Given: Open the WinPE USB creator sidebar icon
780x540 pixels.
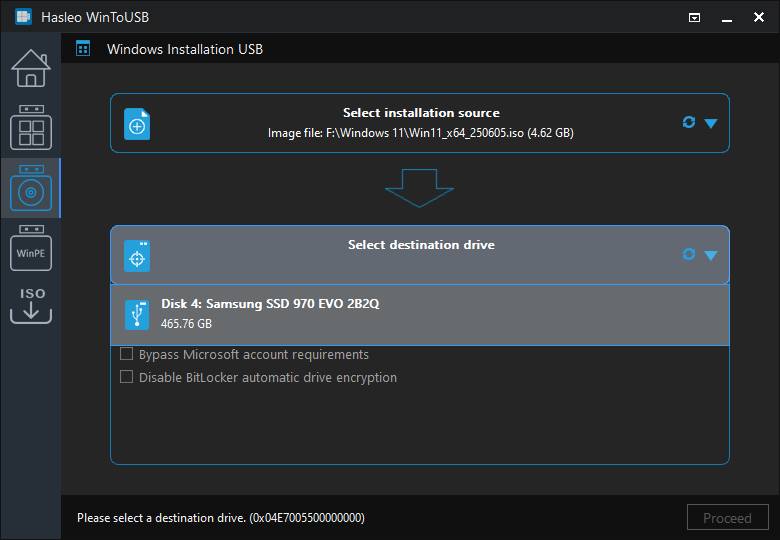Looking at the screenshot, I should pyautogui.click(x=31, y=248).
